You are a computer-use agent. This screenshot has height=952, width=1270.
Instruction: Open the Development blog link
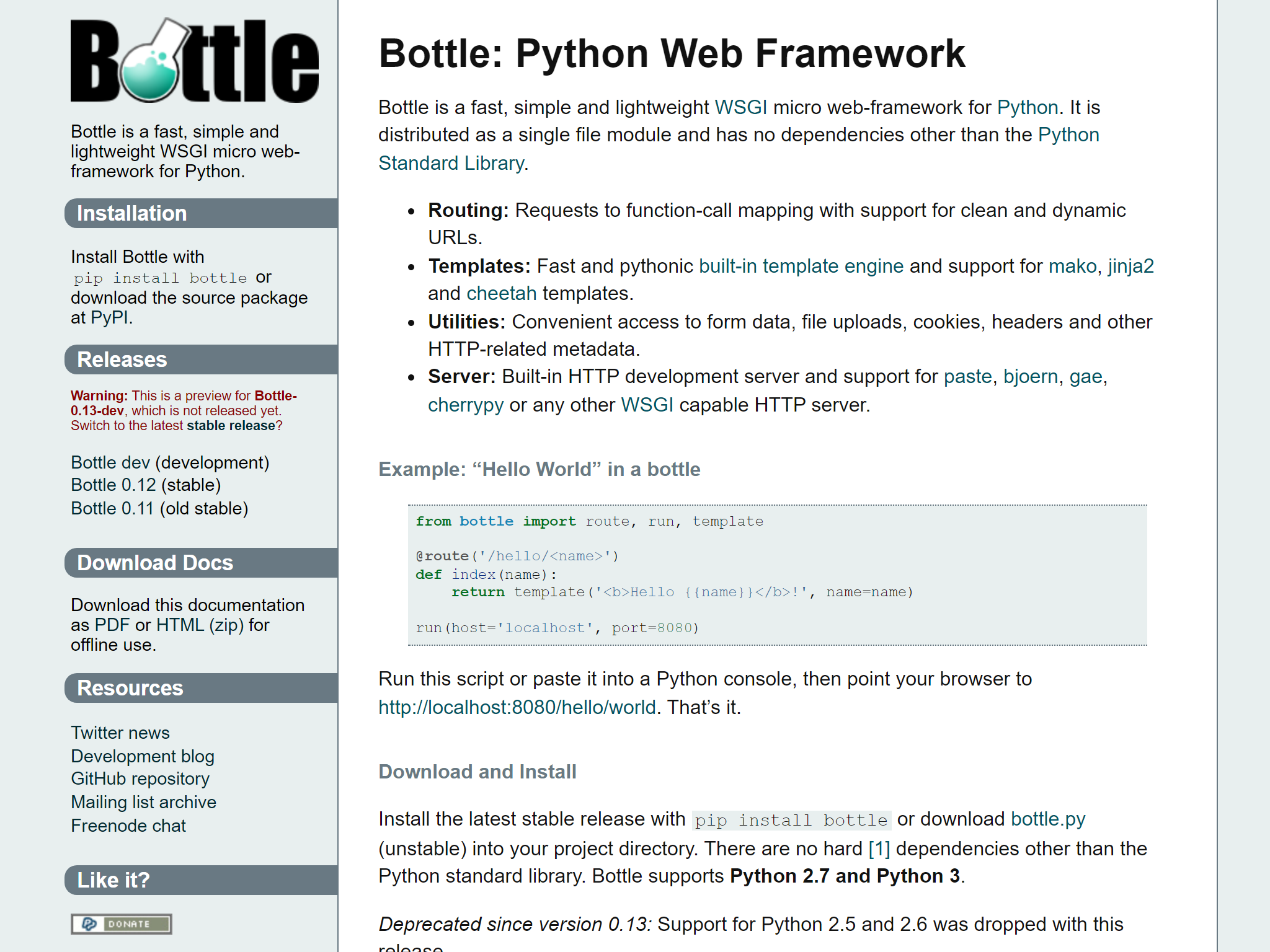pyautogui.click(x=143, y=757)
